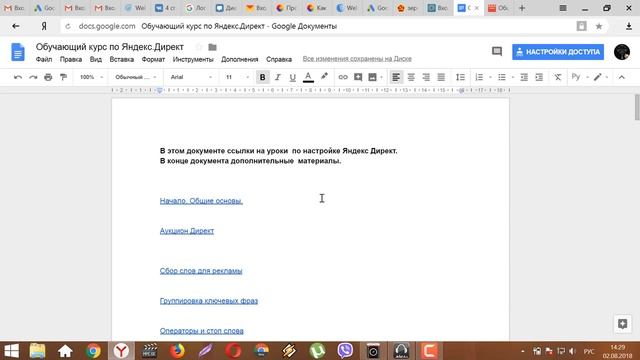Click the Insert image icon

[372, 77]
